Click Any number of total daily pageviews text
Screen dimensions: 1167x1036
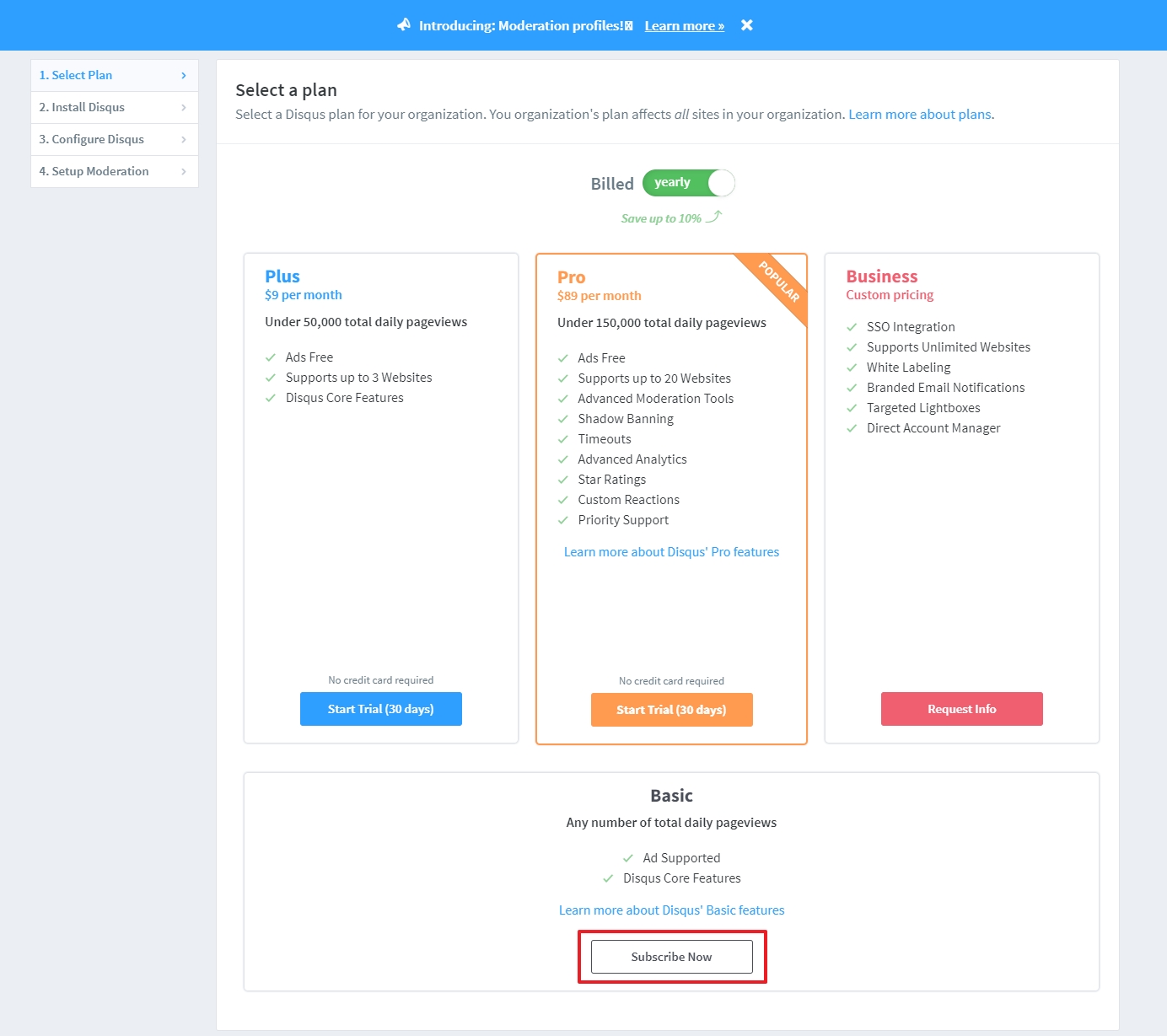point(672,823)
